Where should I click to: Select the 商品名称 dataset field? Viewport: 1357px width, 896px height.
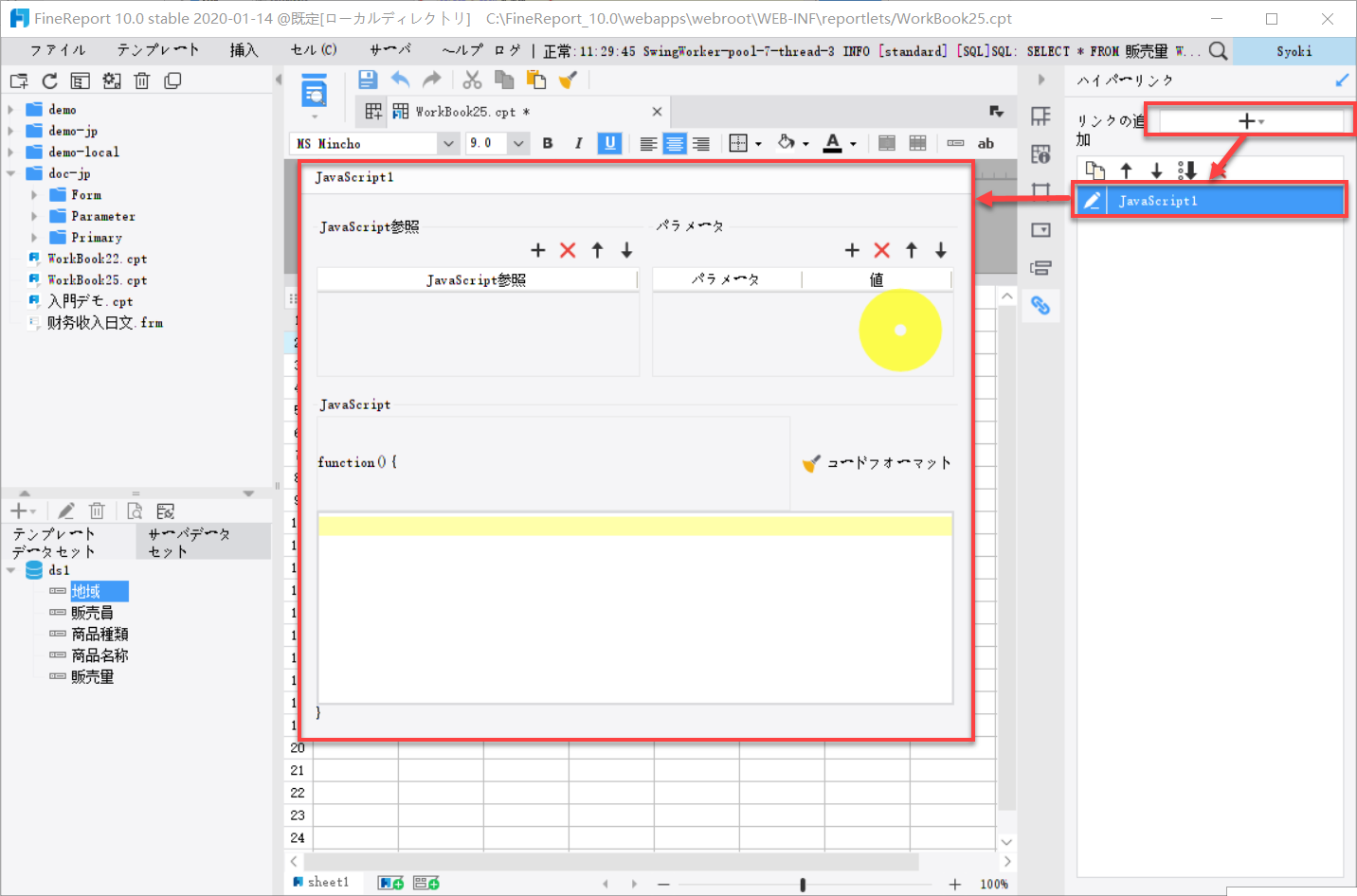(x=100, y=655)
